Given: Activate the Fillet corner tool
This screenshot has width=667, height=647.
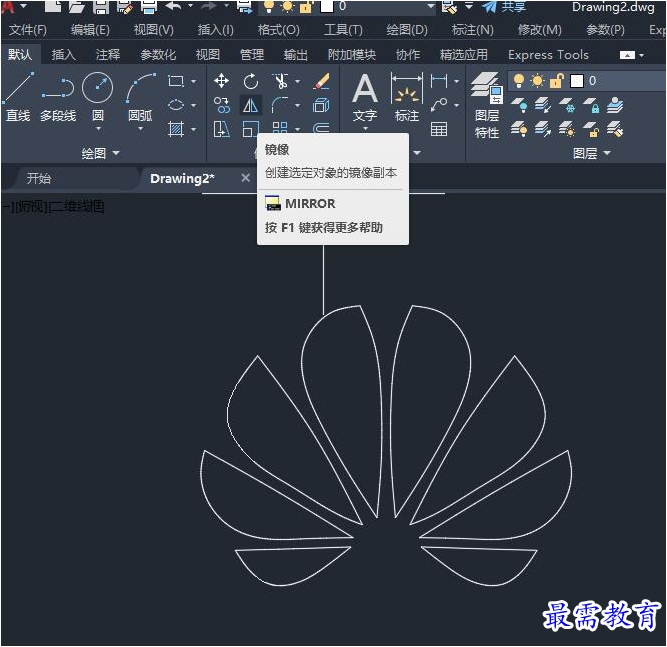Looking at the screenshot, I should pos(280,105).
